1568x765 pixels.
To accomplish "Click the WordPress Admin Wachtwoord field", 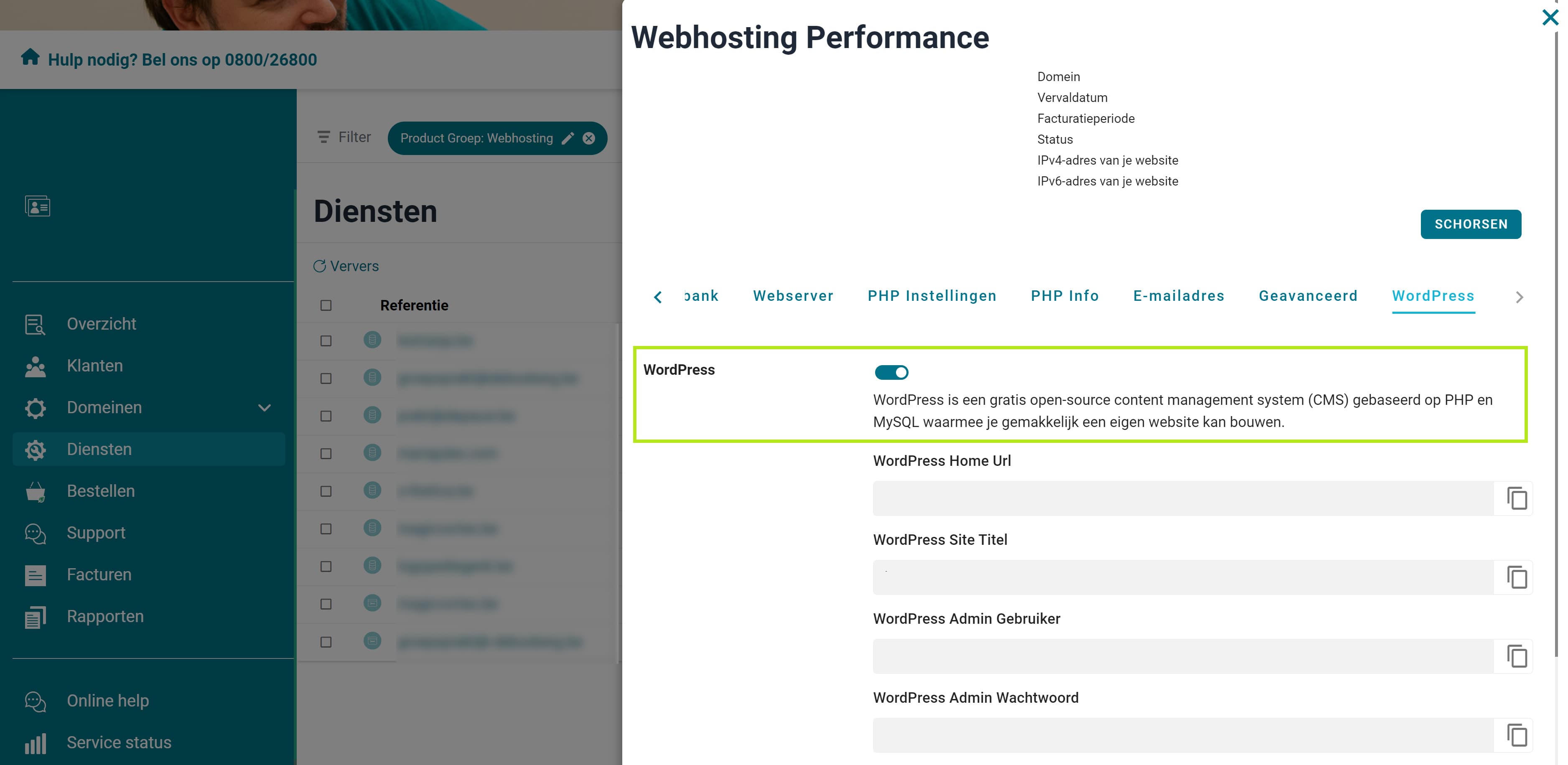I will (x=1183, y=735).
